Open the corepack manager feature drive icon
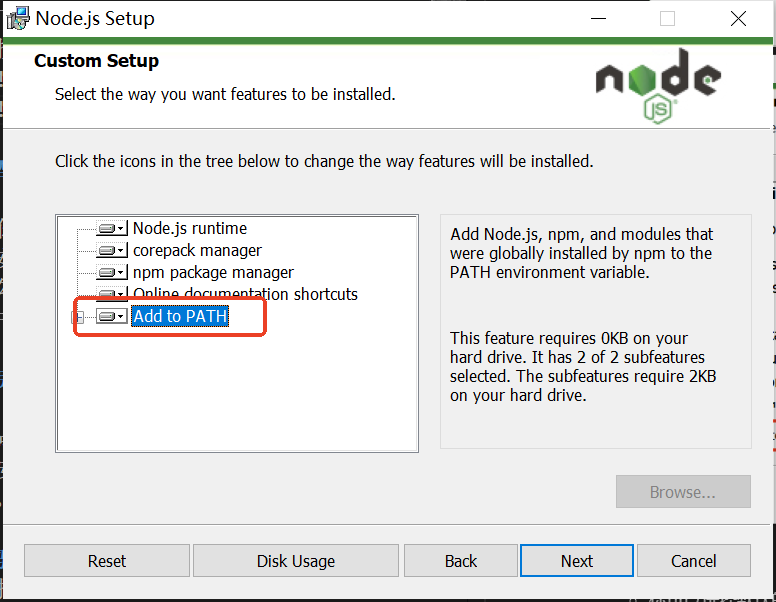The width and height of the screenshot is (776, 602). tap(111, 250)
